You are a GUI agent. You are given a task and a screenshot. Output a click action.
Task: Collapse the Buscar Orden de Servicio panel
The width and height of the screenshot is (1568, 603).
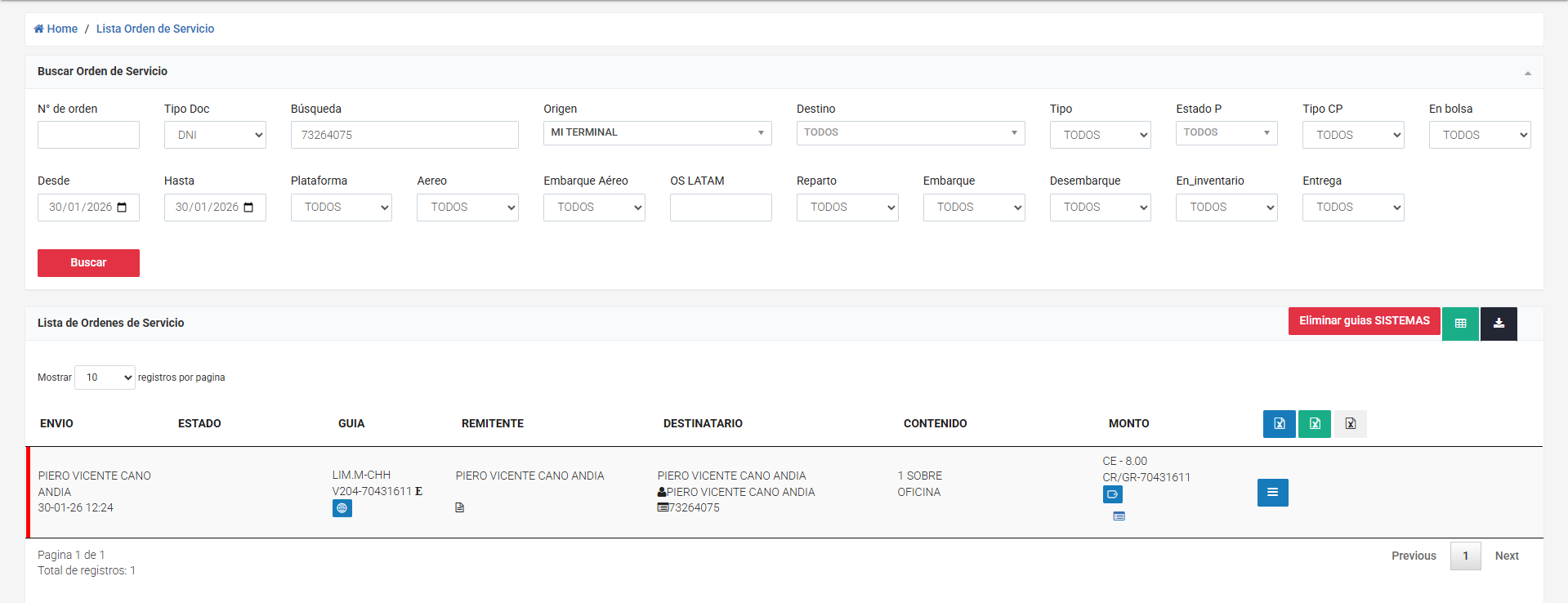(x=1527, y=73)
